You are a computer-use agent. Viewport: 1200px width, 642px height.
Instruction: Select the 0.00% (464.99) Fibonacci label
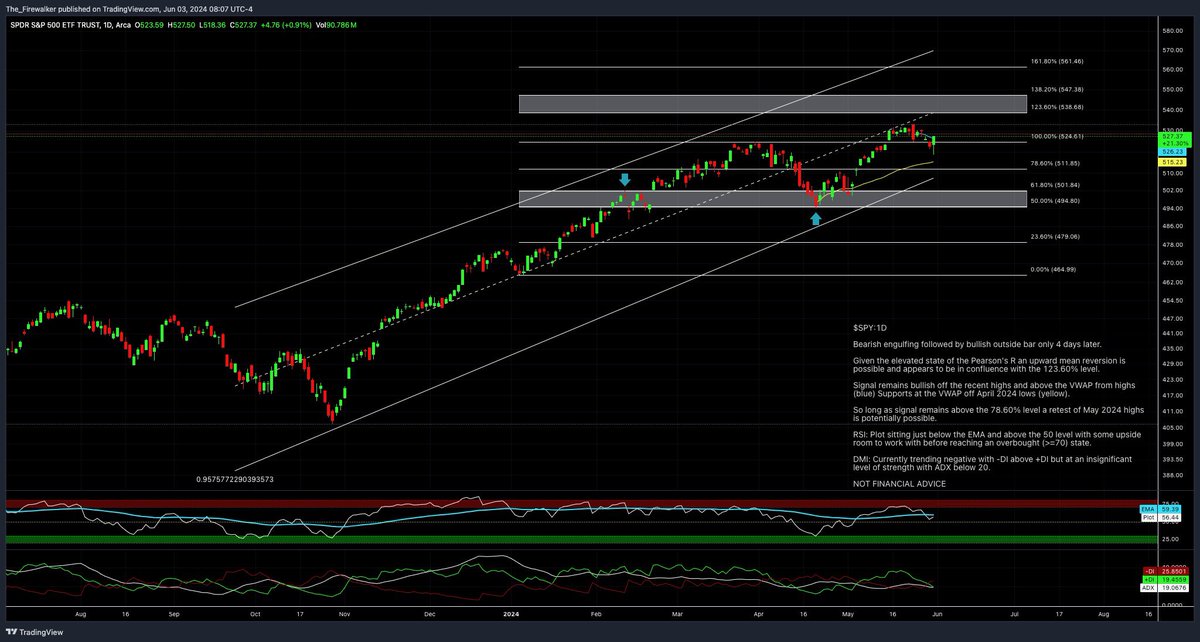(1055, 270)
